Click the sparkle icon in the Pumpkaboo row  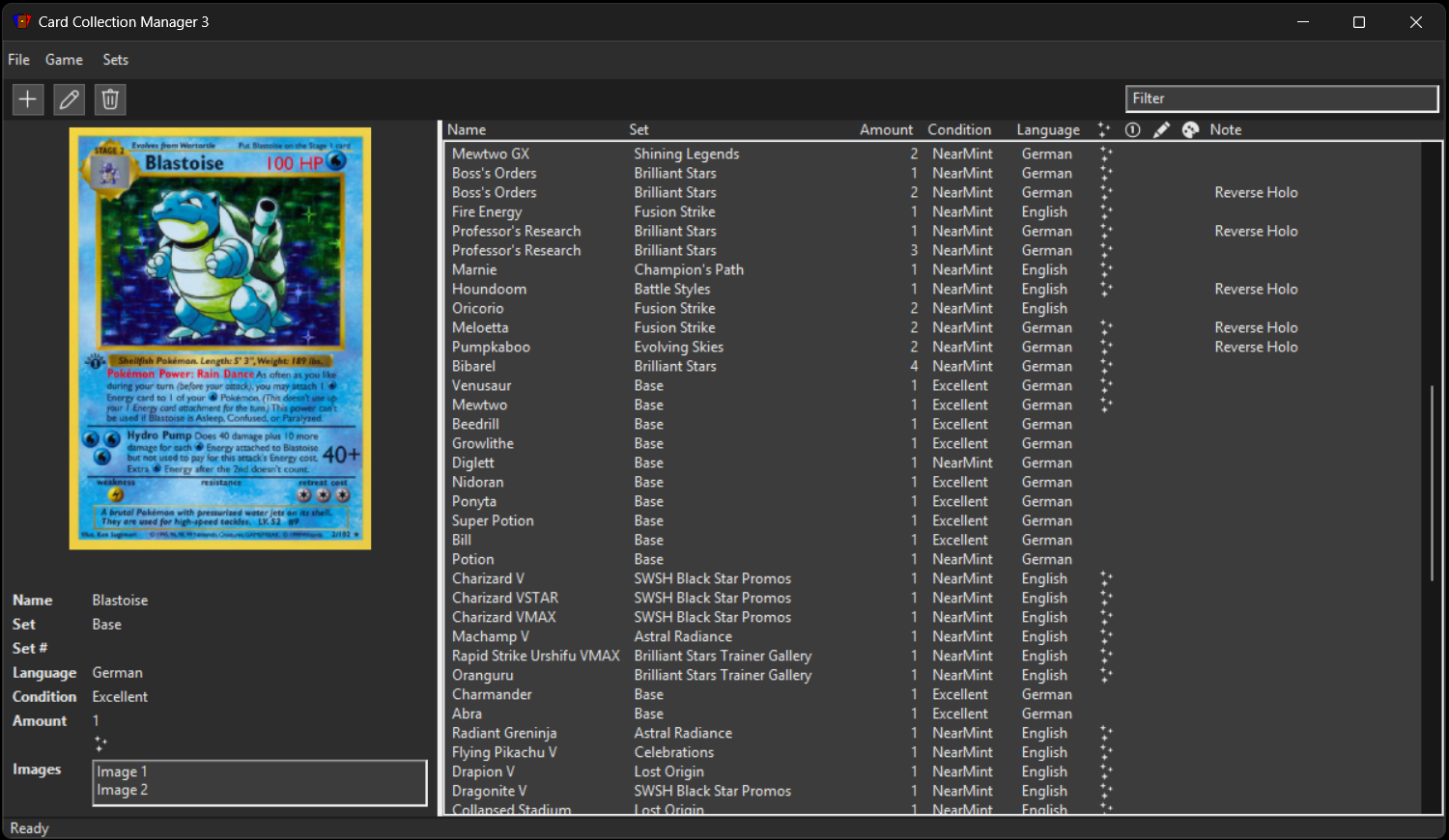pos(1106,347)
